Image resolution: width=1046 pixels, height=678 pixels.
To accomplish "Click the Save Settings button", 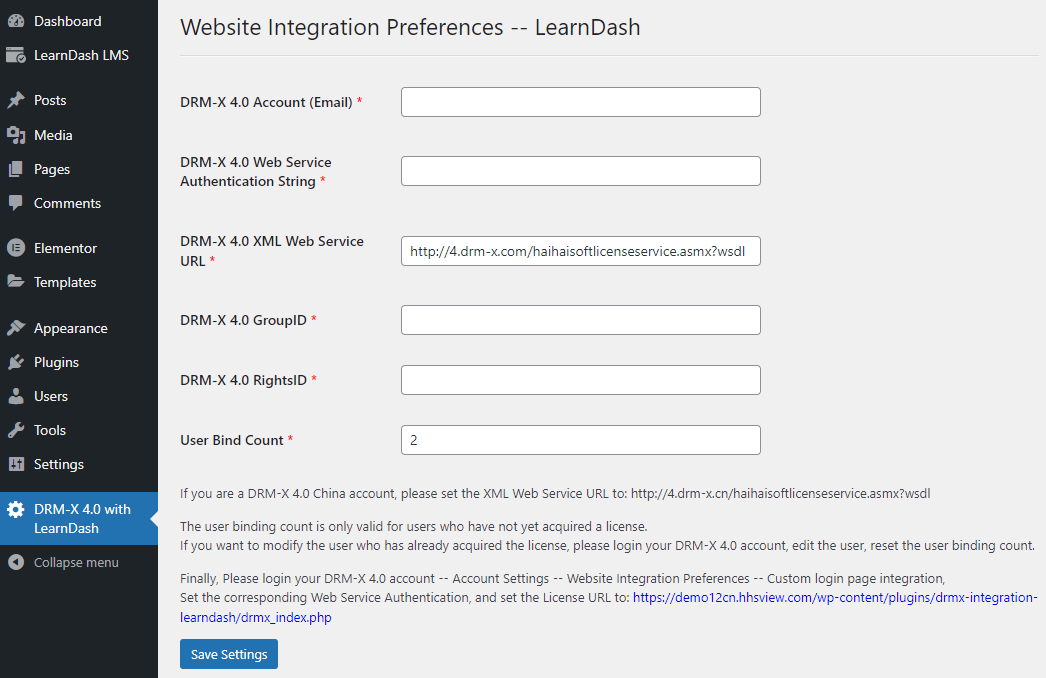I will tap(228, 654).
